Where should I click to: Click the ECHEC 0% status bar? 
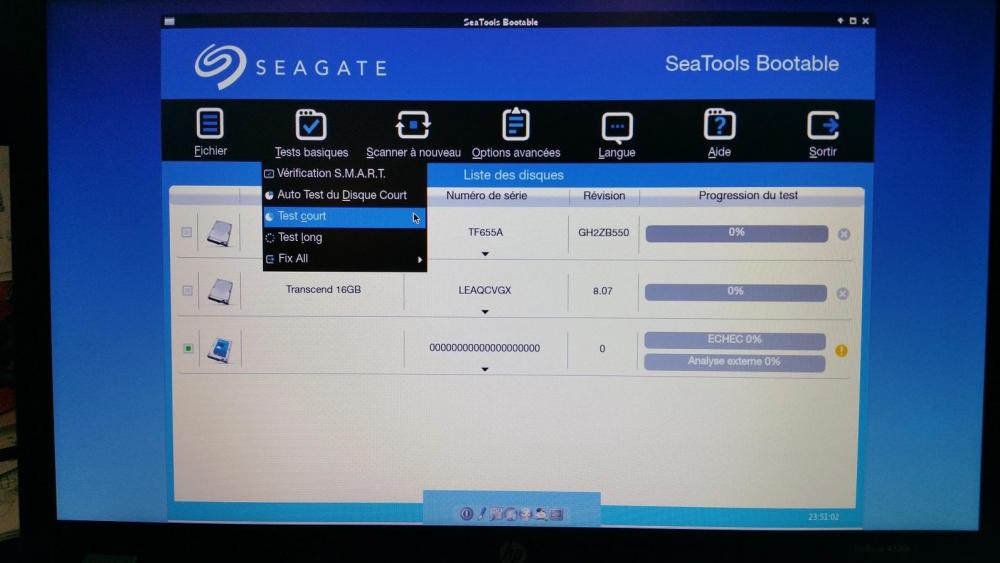pyautogui.click(x=735, y=339)
